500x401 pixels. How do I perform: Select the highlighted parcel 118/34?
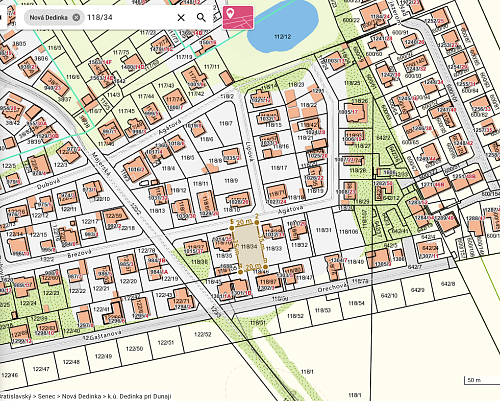click(x=249, y=247)
